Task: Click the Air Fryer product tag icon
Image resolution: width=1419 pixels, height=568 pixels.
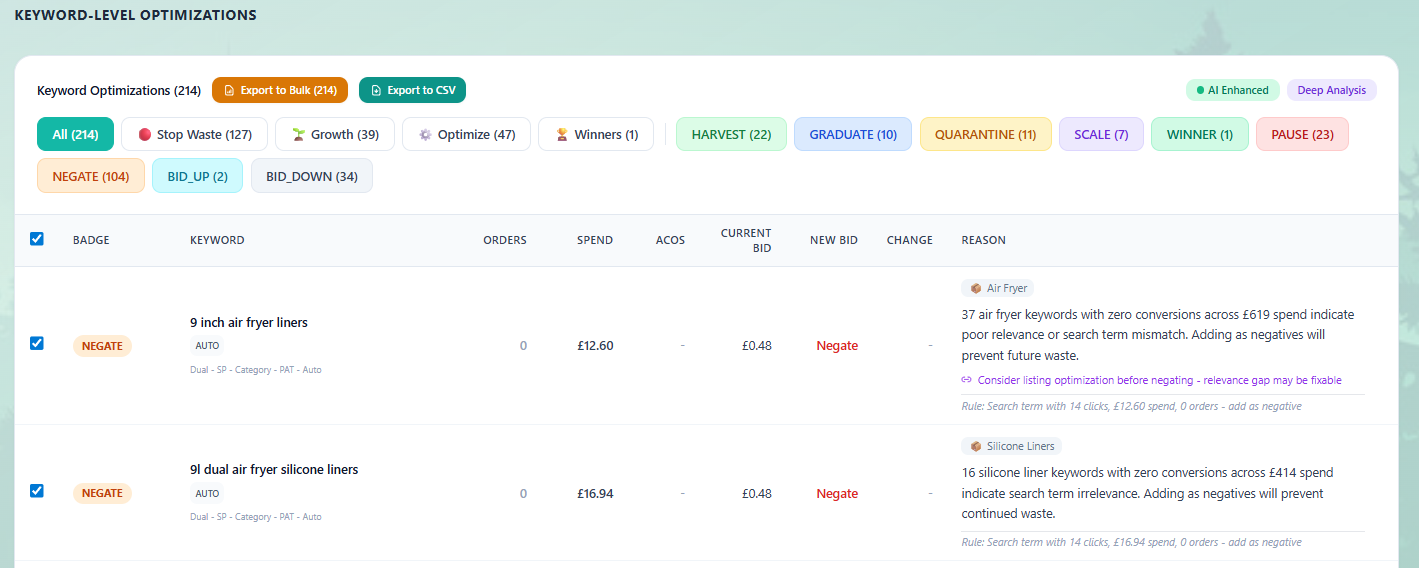Action: click(976, 288)
